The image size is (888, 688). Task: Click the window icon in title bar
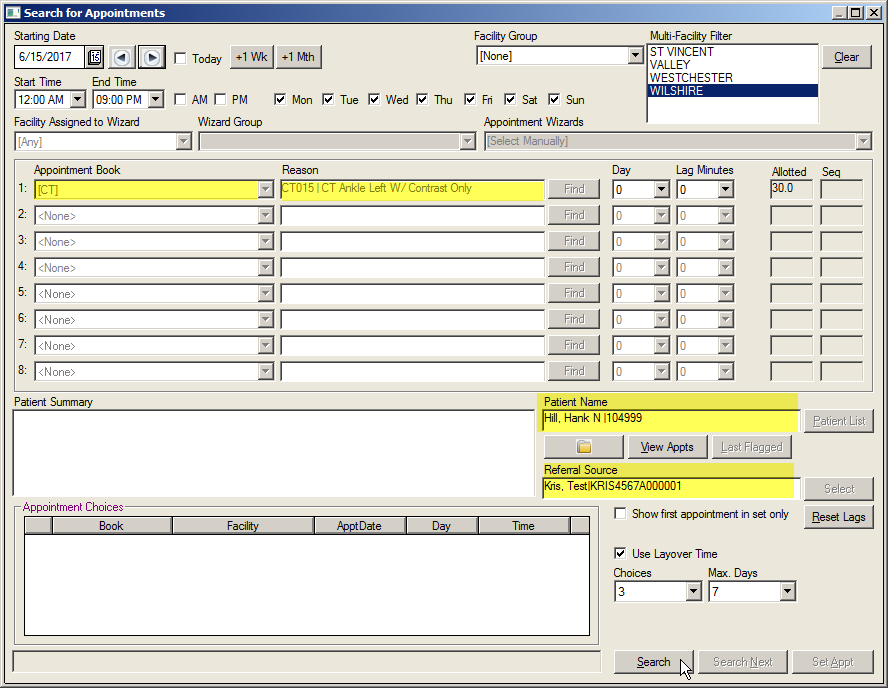click(12, 13)
